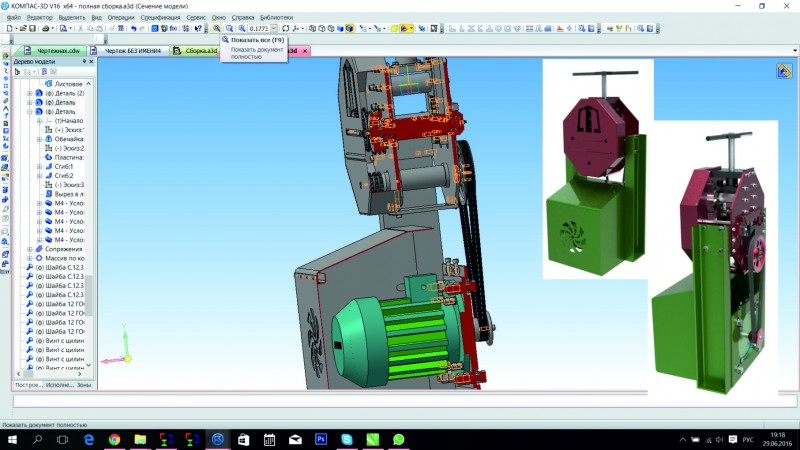Switch input language via РУС indicator

pyautogui.click(x=746, y=439)
